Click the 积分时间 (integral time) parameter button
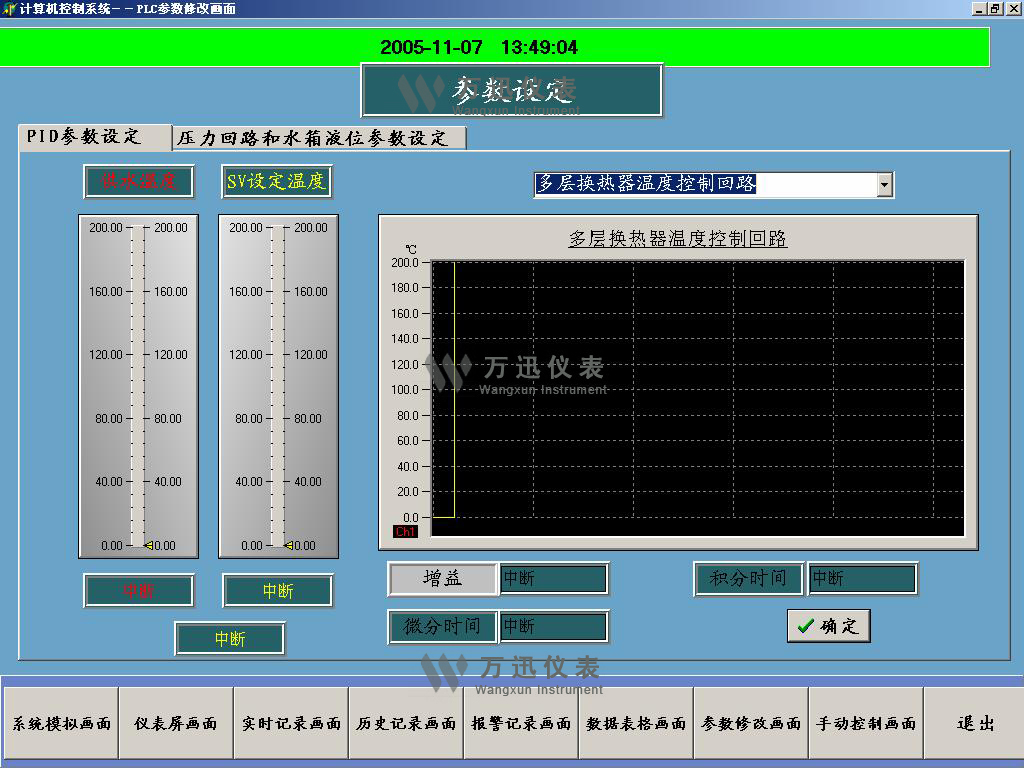Screen dimensions: 1024x768 [x=748, y=578]
